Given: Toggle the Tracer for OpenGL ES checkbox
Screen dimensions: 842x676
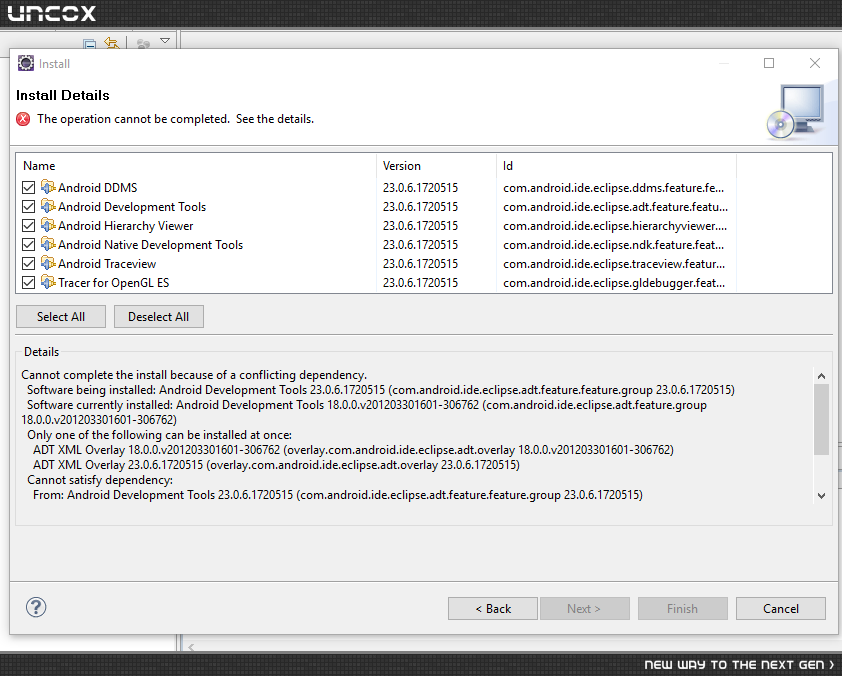Looking at the screenshot, I should (28, 283).
